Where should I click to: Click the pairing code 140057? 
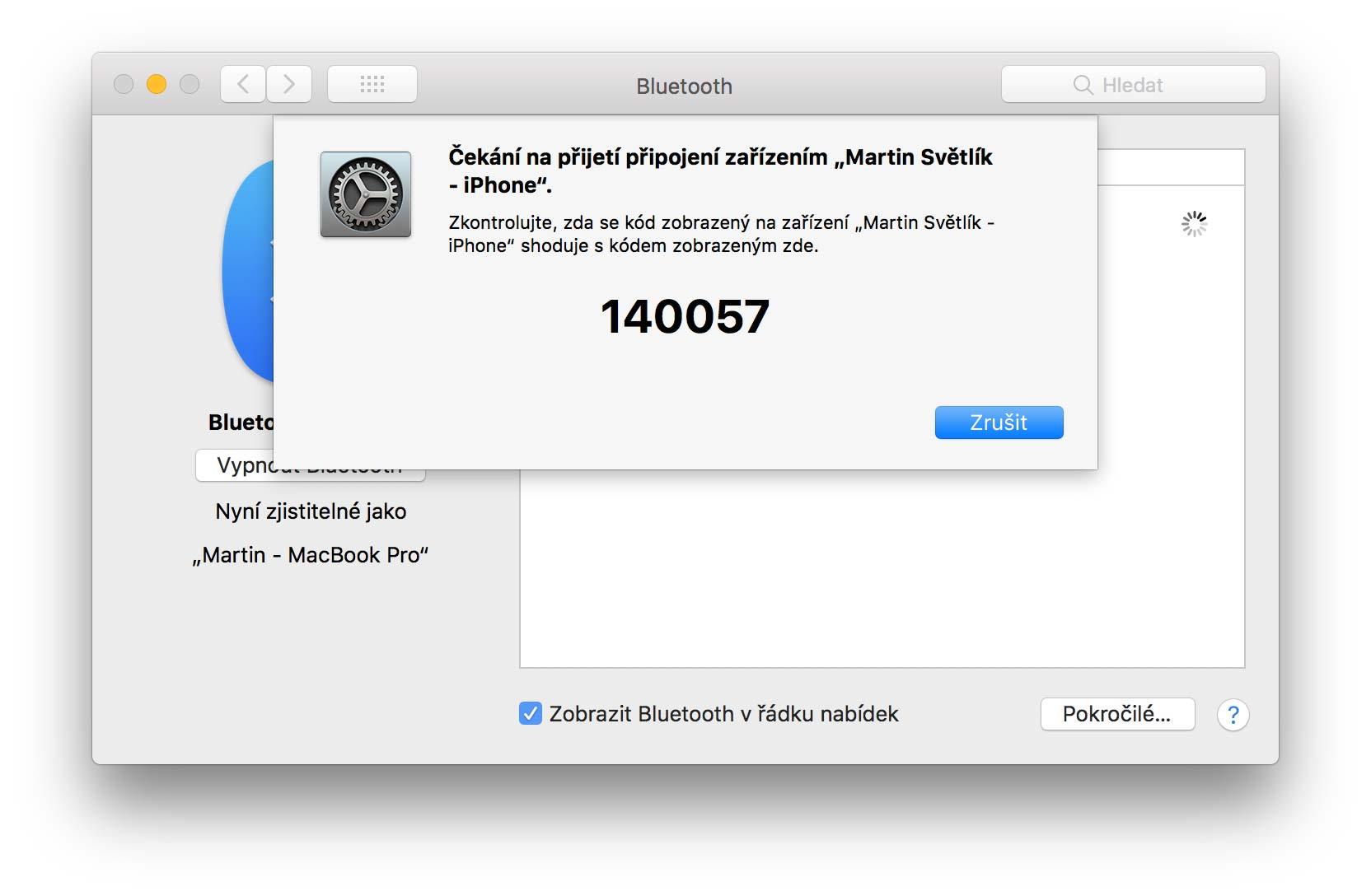685,317
